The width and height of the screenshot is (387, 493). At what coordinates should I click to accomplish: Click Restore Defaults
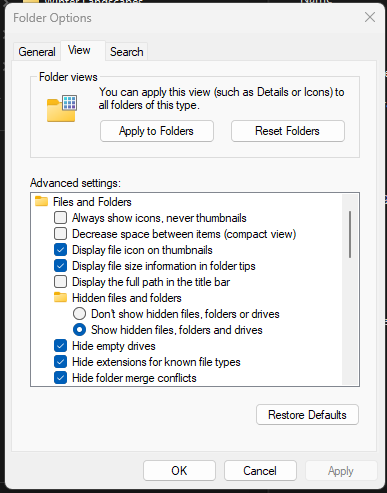(x=307, y=415)
